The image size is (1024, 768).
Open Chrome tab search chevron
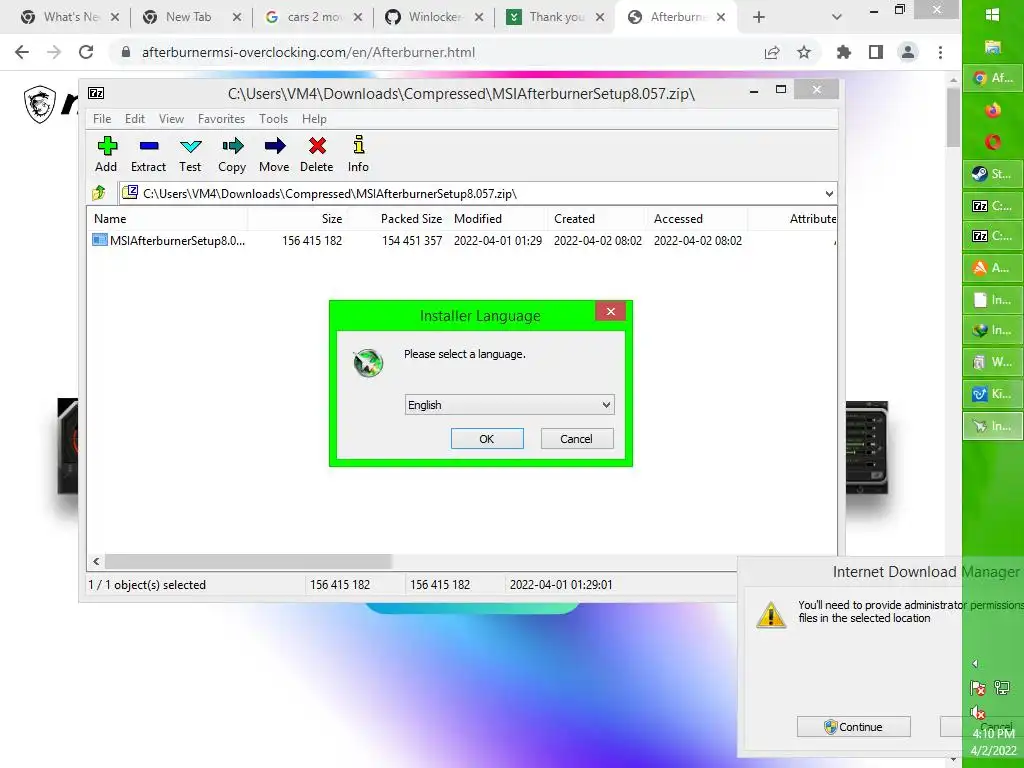[837, 17]
